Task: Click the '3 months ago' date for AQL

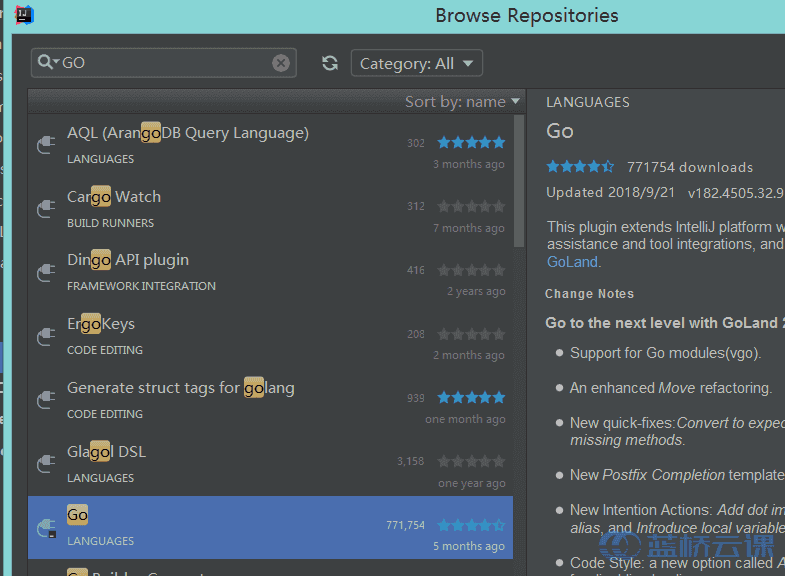Action: (x=469, y=164)
